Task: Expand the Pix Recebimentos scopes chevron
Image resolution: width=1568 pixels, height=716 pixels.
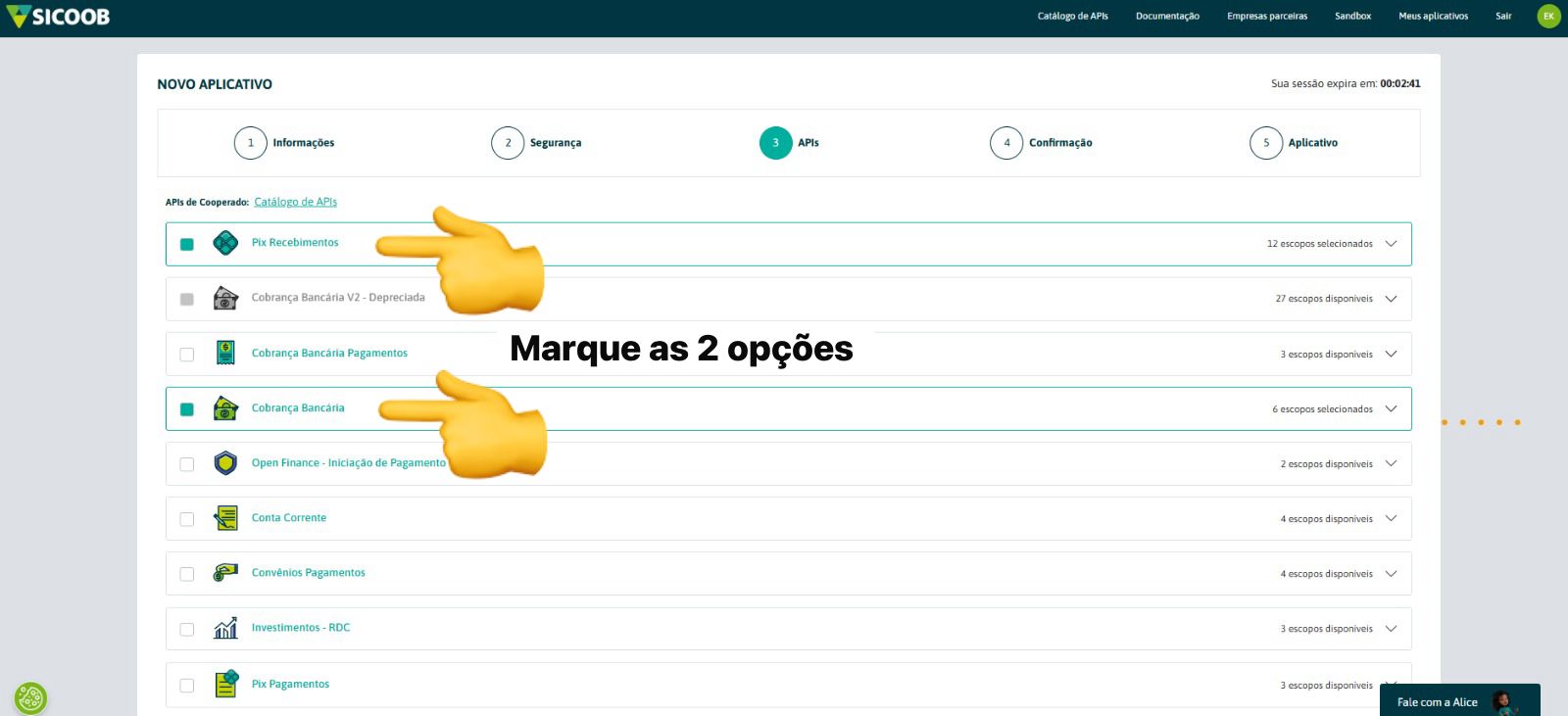Action: point(1391,244)
